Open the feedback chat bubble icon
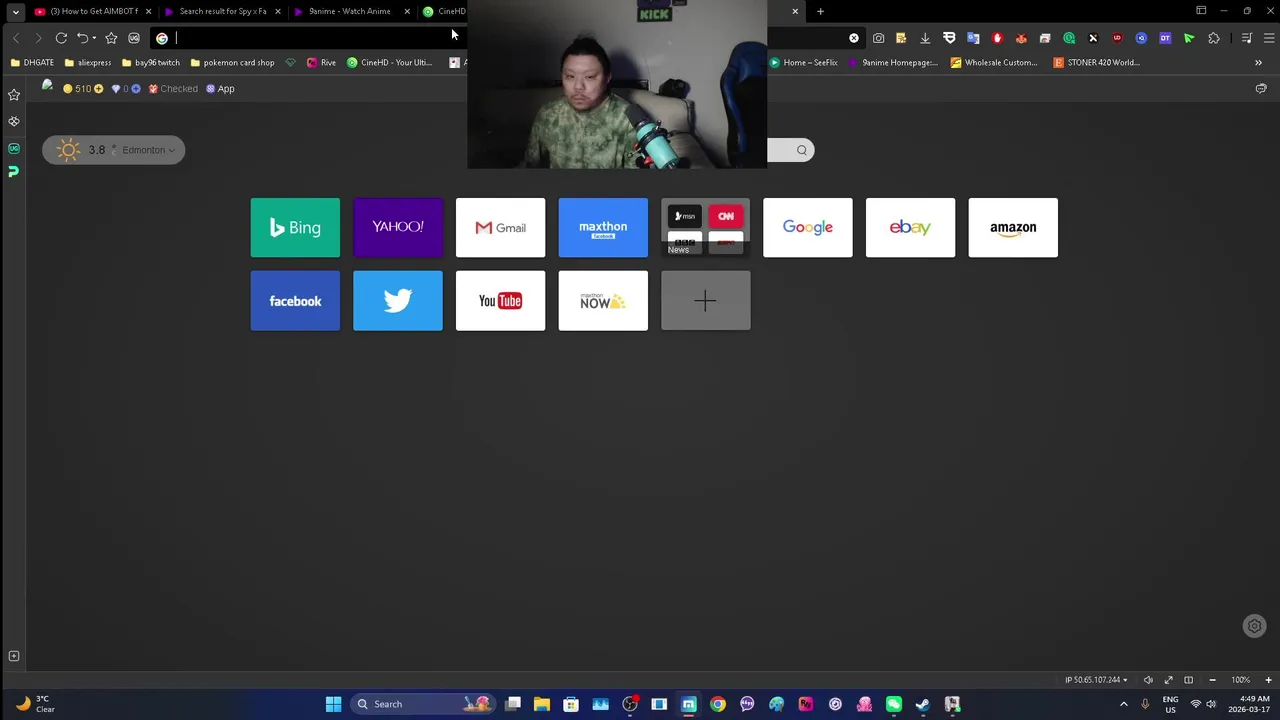1280x720 pixels. [1261, 89]
